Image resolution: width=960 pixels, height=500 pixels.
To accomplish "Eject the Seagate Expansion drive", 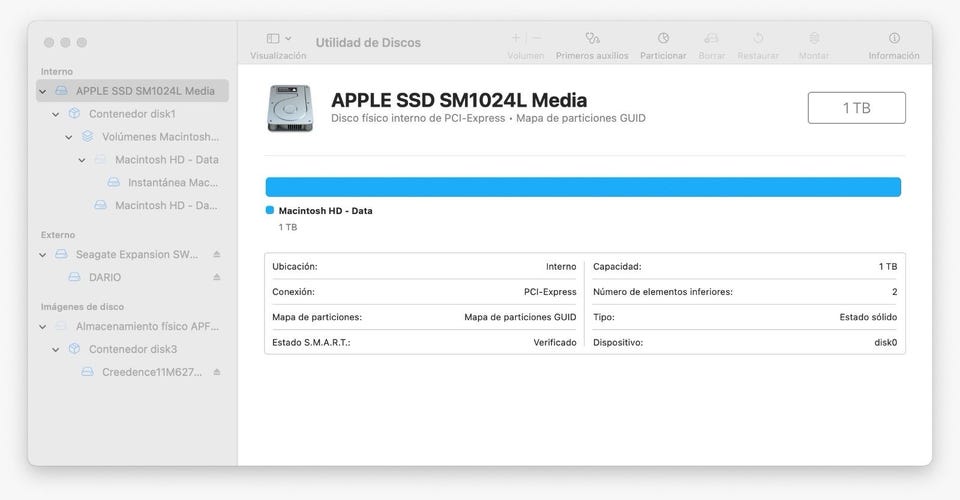I will [x=217, y=254].
